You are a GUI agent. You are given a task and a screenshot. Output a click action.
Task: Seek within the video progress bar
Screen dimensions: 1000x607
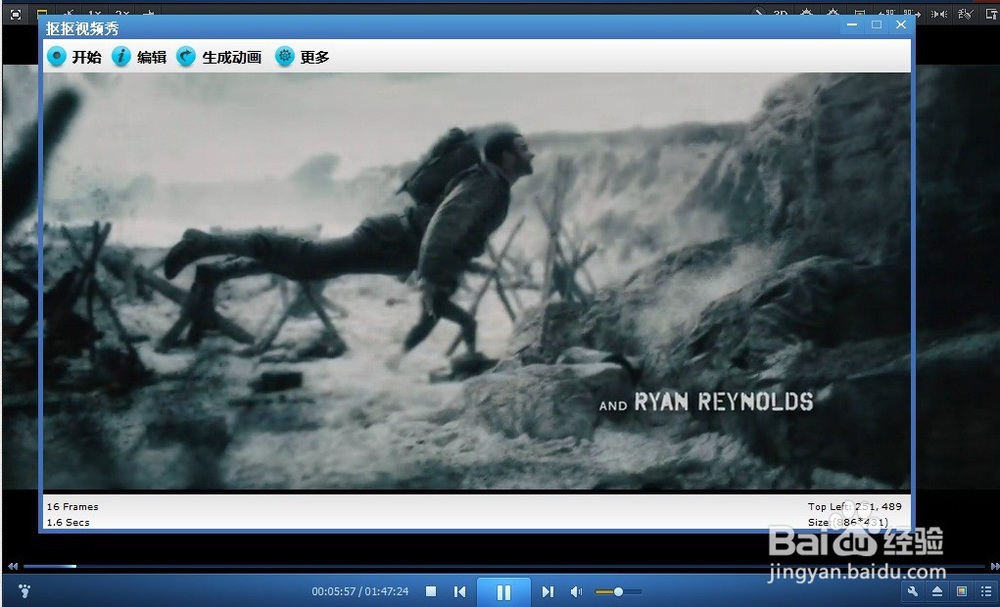504,566
